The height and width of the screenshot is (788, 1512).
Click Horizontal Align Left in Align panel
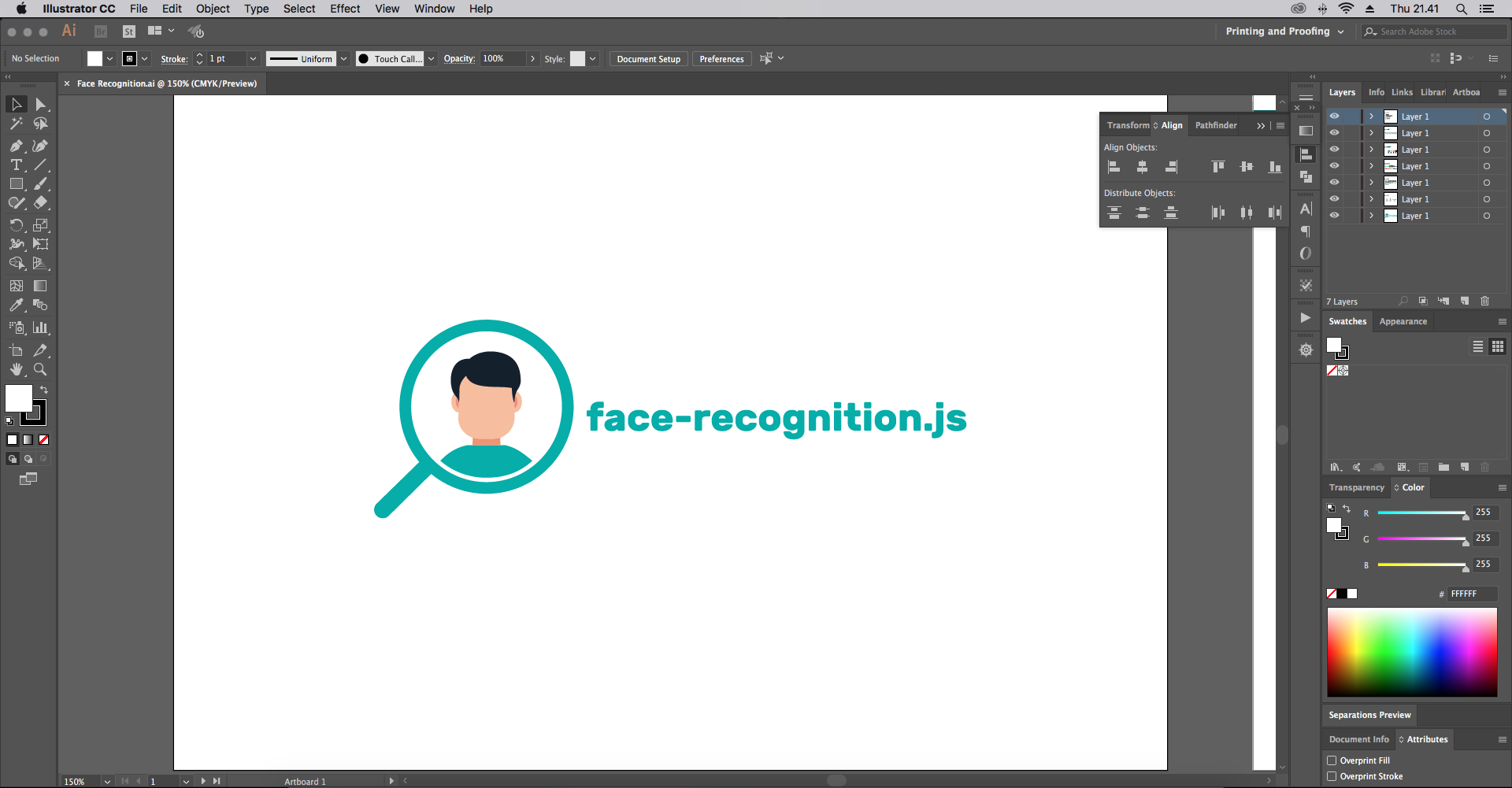point(1114,167)
